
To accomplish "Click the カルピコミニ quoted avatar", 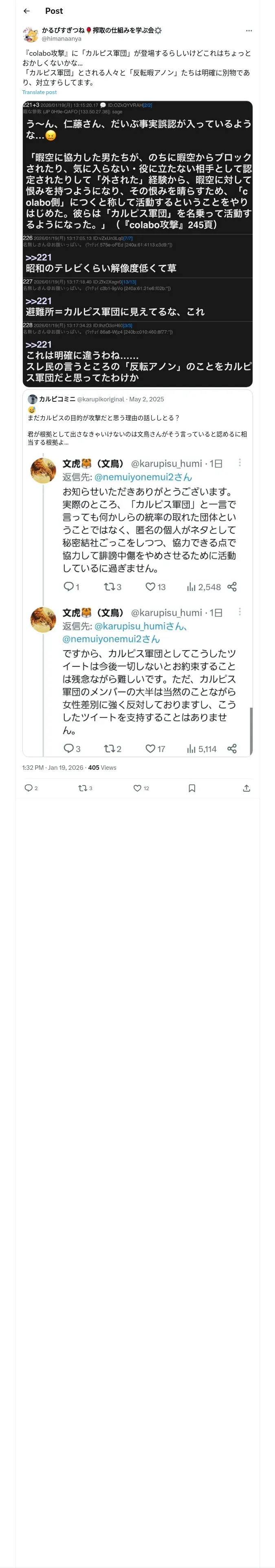I will [32, 399].
